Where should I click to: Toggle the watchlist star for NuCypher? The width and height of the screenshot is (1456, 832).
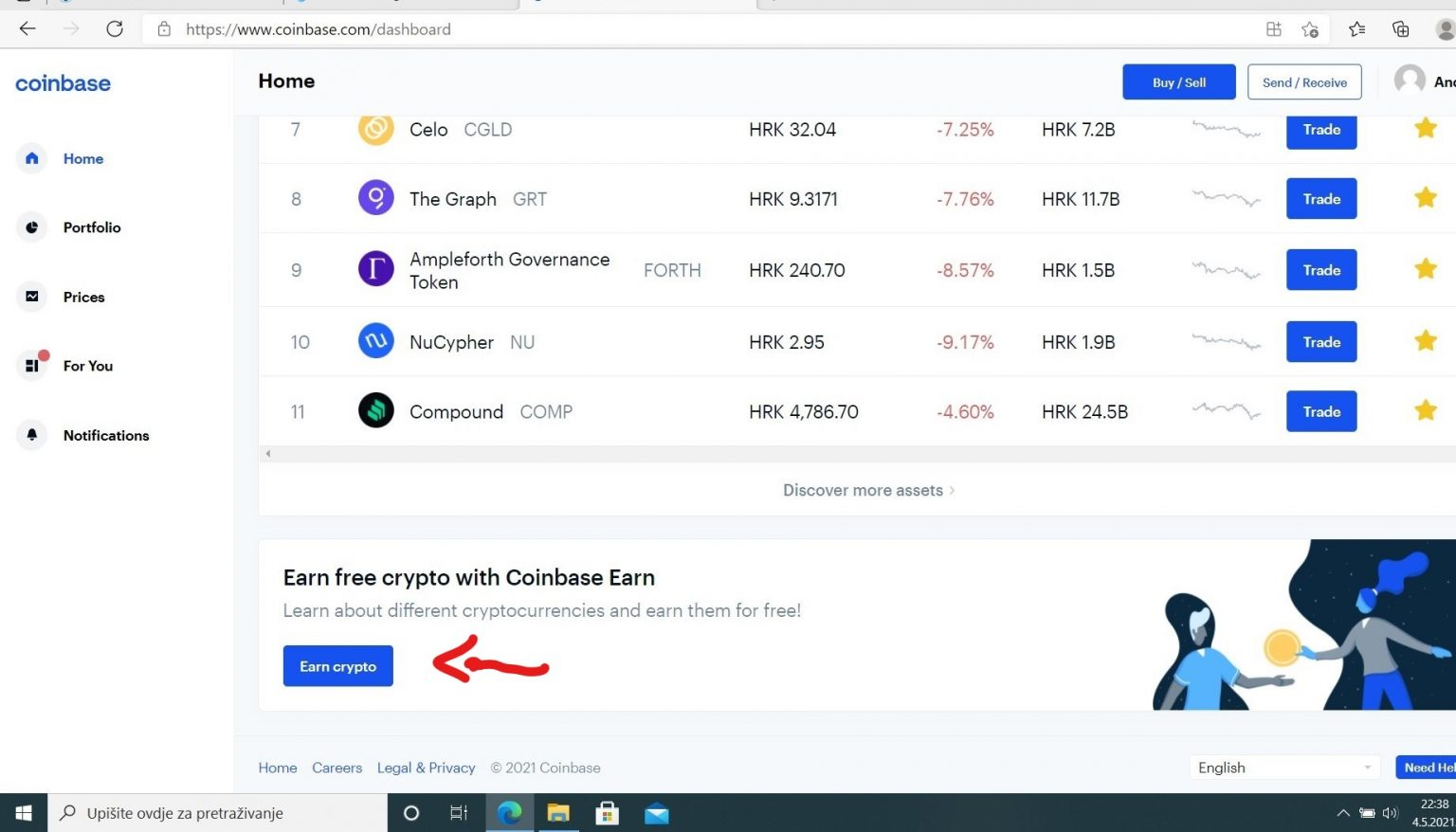click(x=1426, y=340)
